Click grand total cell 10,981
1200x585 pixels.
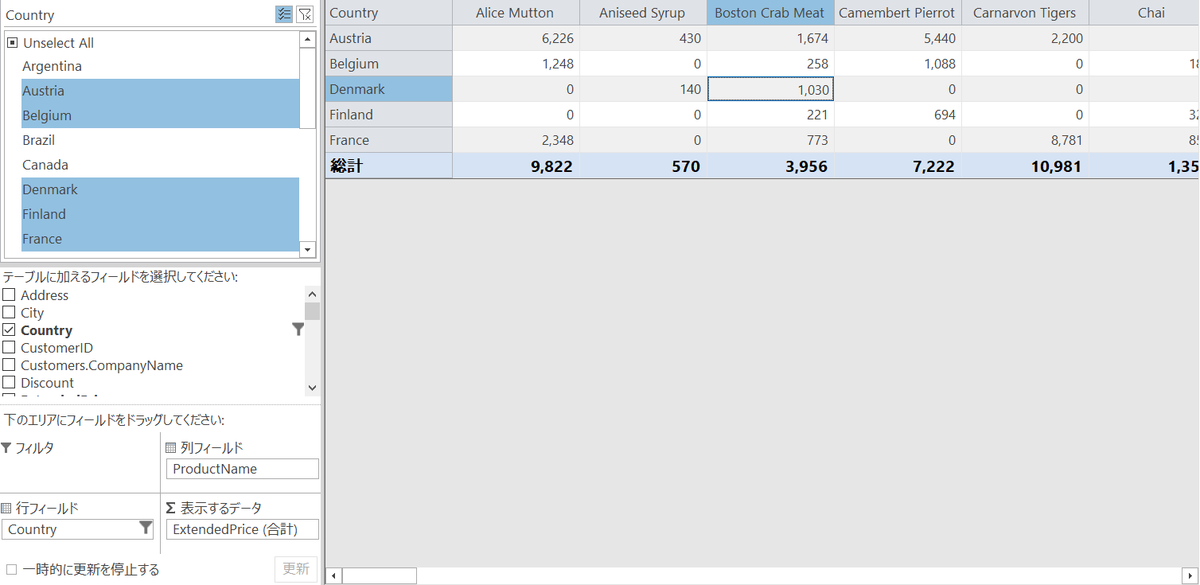[x=1025, y=166]
